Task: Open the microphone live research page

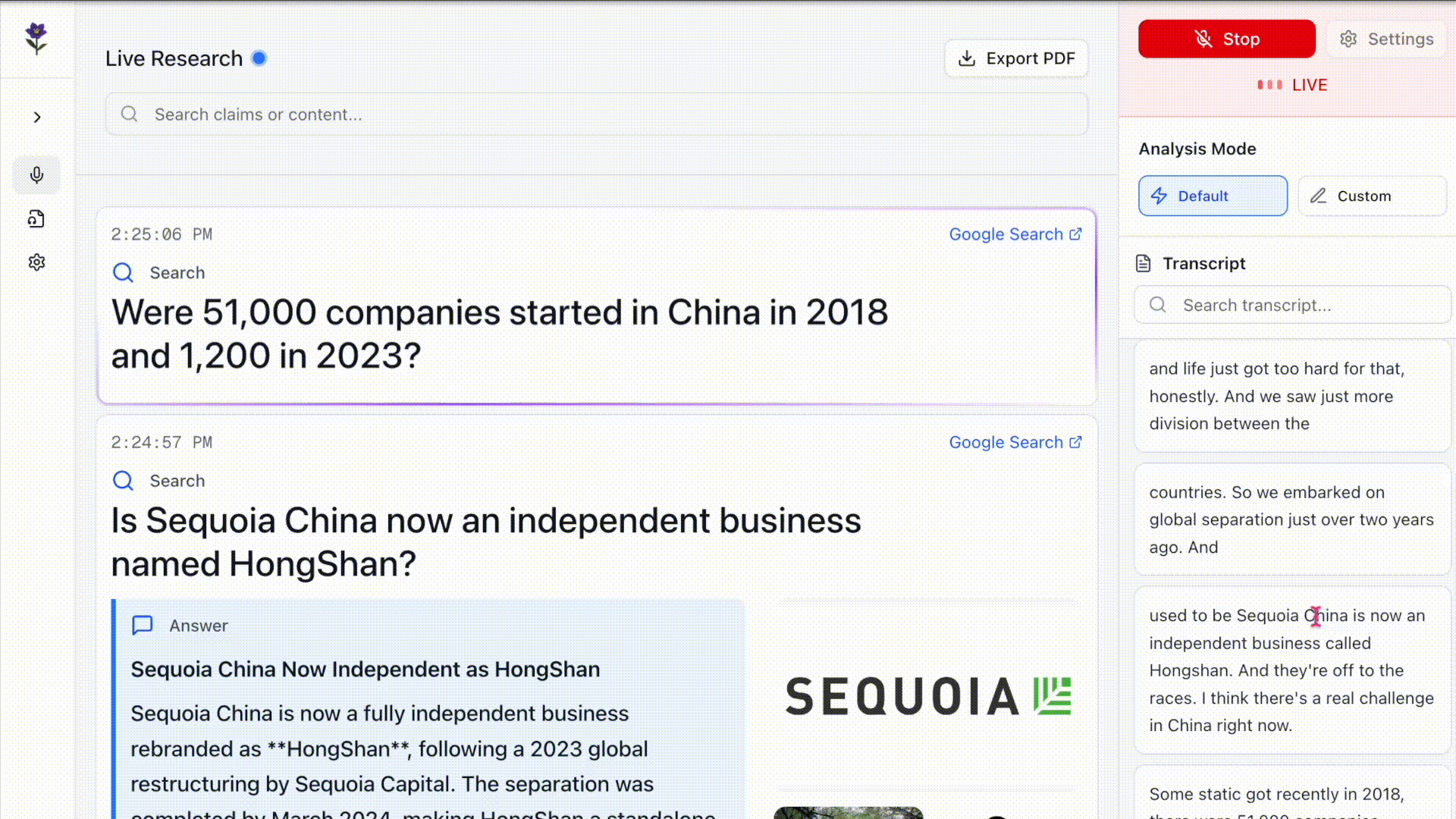Action: (x=36, y=175)
